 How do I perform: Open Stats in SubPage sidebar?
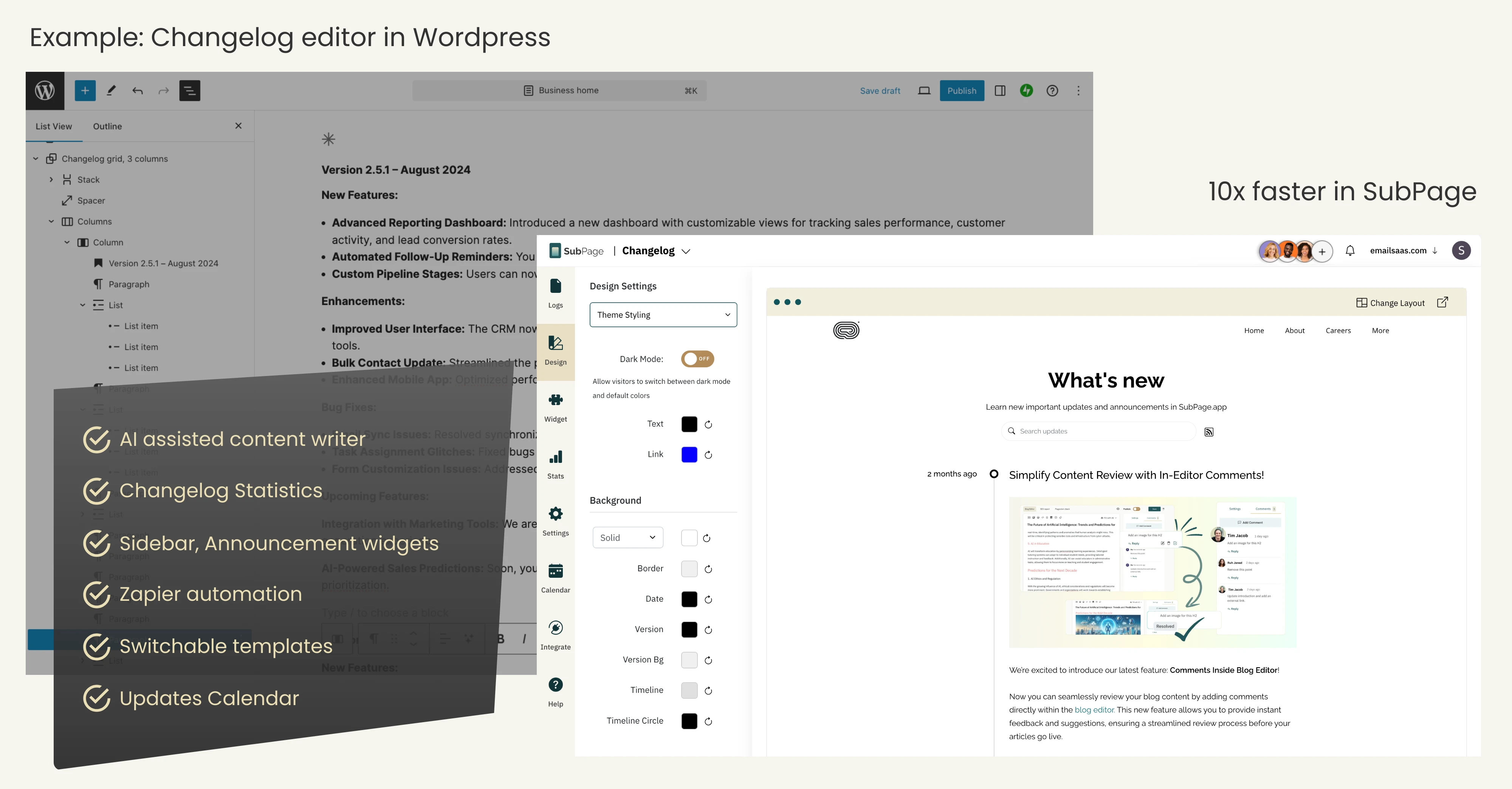point(555,465)
